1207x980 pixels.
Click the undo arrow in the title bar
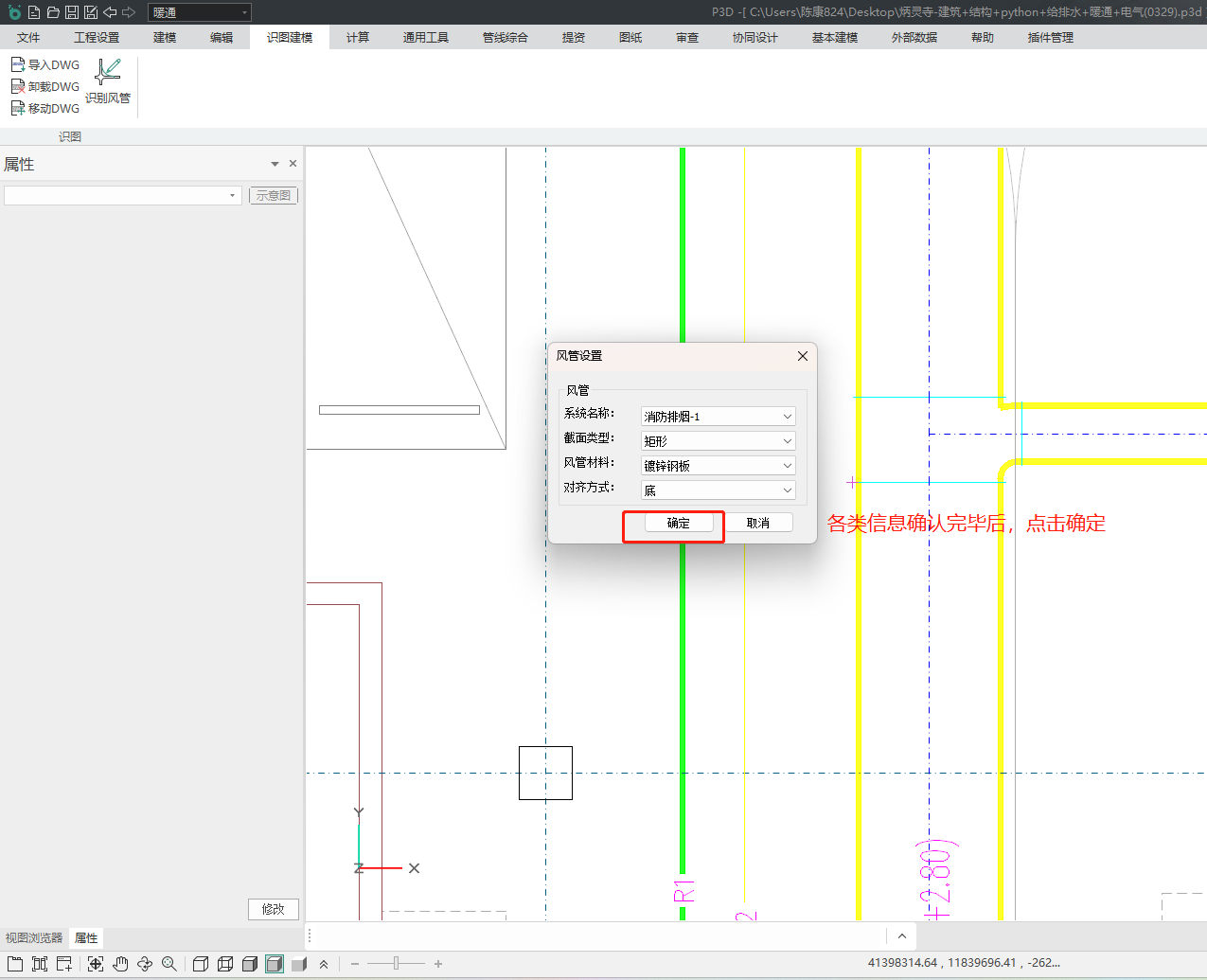pyautogui.click(x=110, y=12)
